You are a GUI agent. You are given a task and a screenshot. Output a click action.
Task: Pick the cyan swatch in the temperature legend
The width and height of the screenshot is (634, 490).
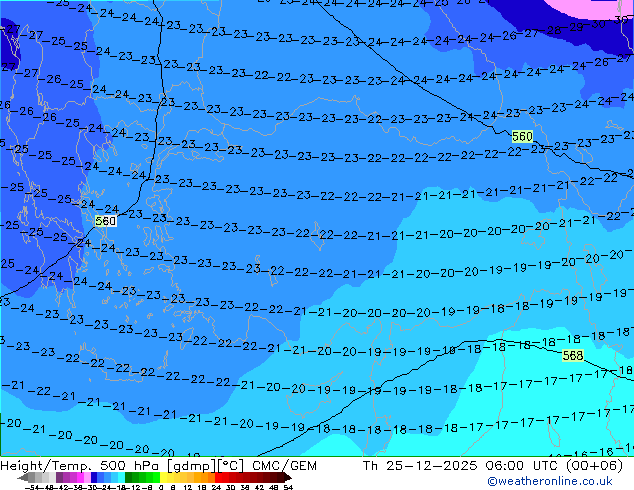[121, 477]
